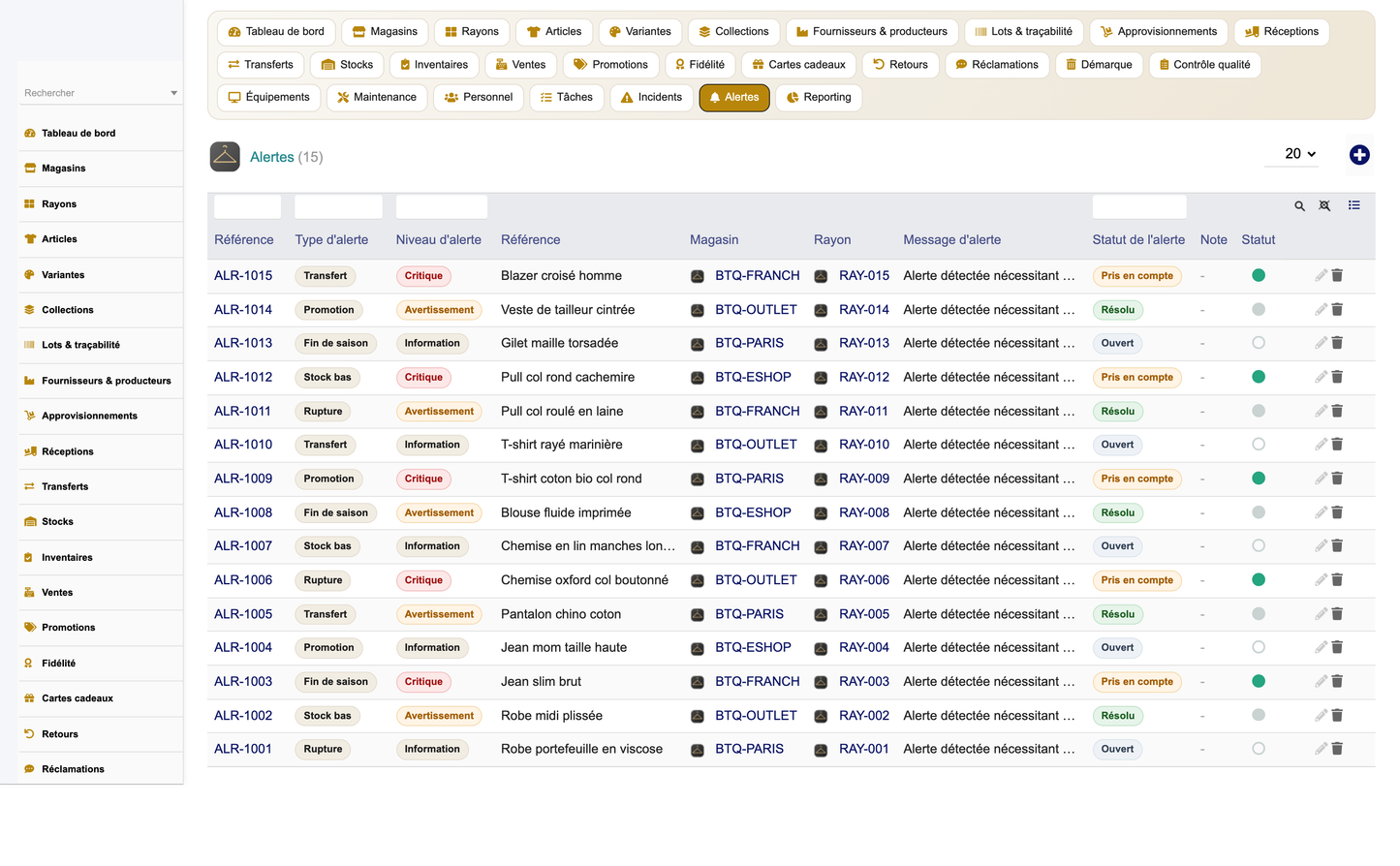This screenshot has height=866, width=1400.
Task: Click the text Chemise oxford col boutonné
Action: [x=584, y=580]
